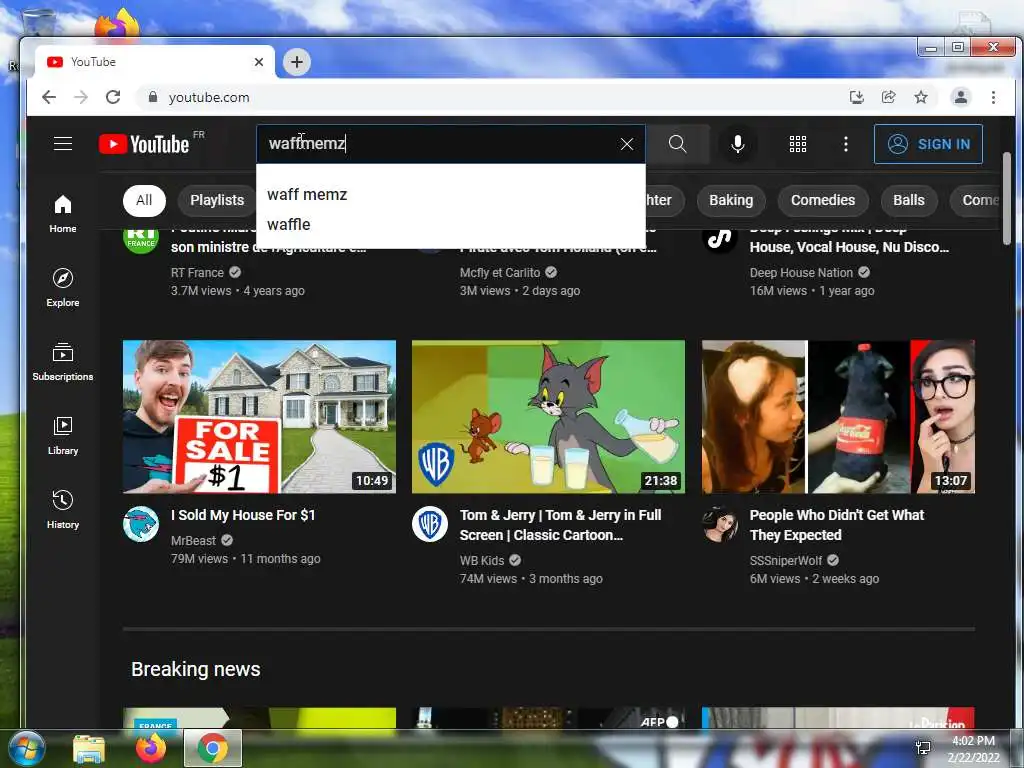Image resolution: width=1024 pixels, height=768 pixels.
Task: Click the SSSniperWolf channel avatar
Action: point(720,524)
